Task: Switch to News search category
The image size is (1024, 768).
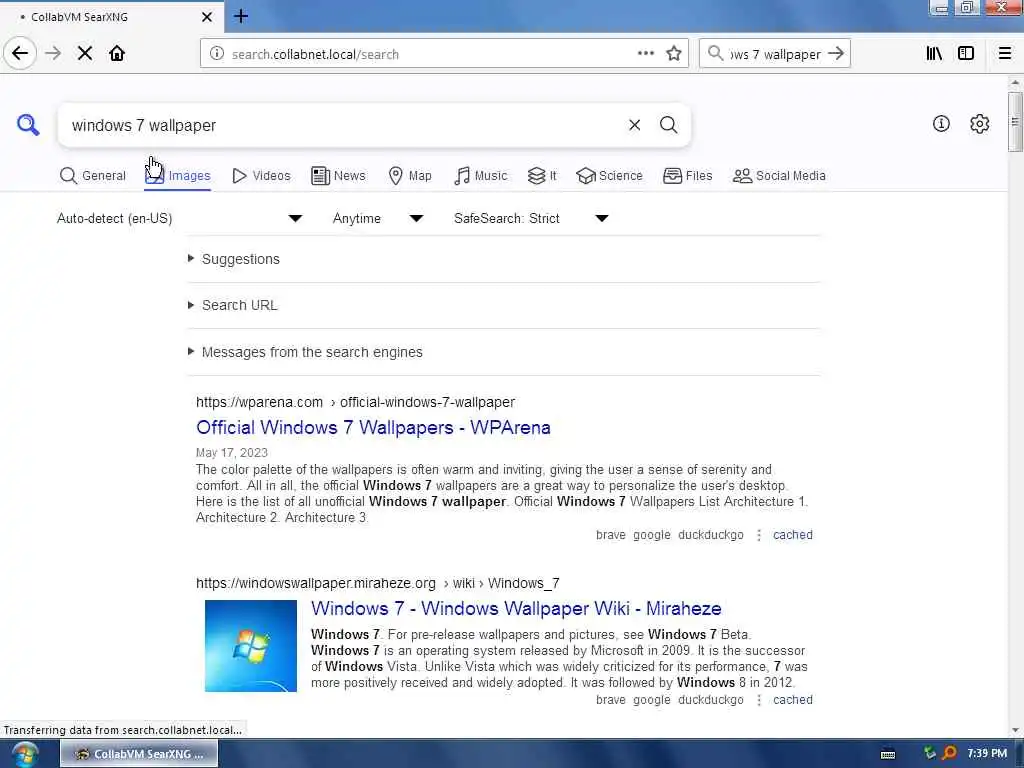Action: [338, 176]
